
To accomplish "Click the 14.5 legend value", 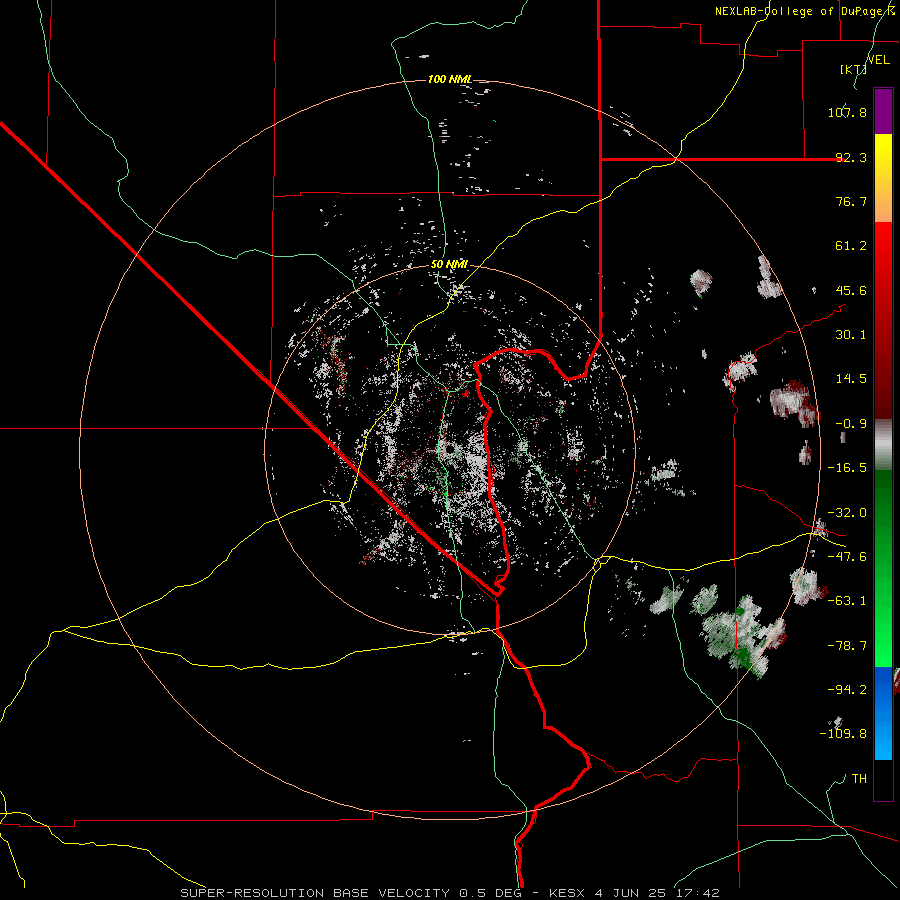I will click(851, 379).
